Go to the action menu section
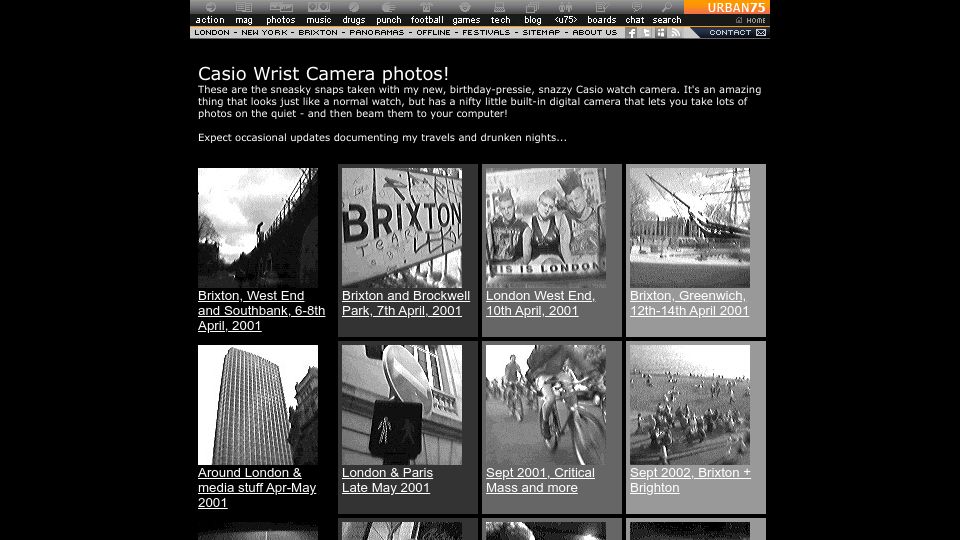Screen dimensions: 960x540 210,20
